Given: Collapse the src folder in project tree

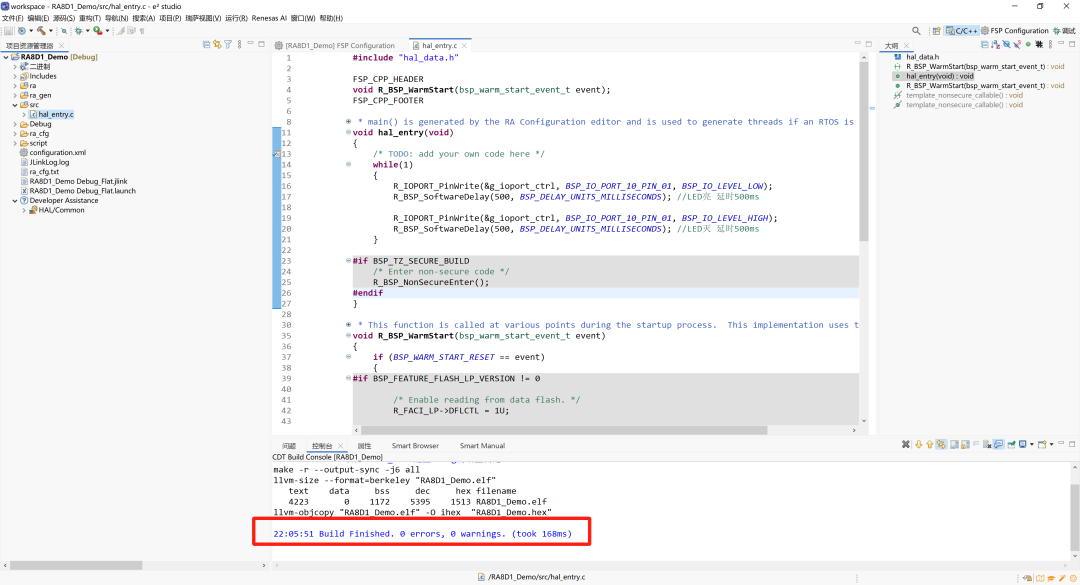Looking at the screenshot, I should [x=15, y=105].
